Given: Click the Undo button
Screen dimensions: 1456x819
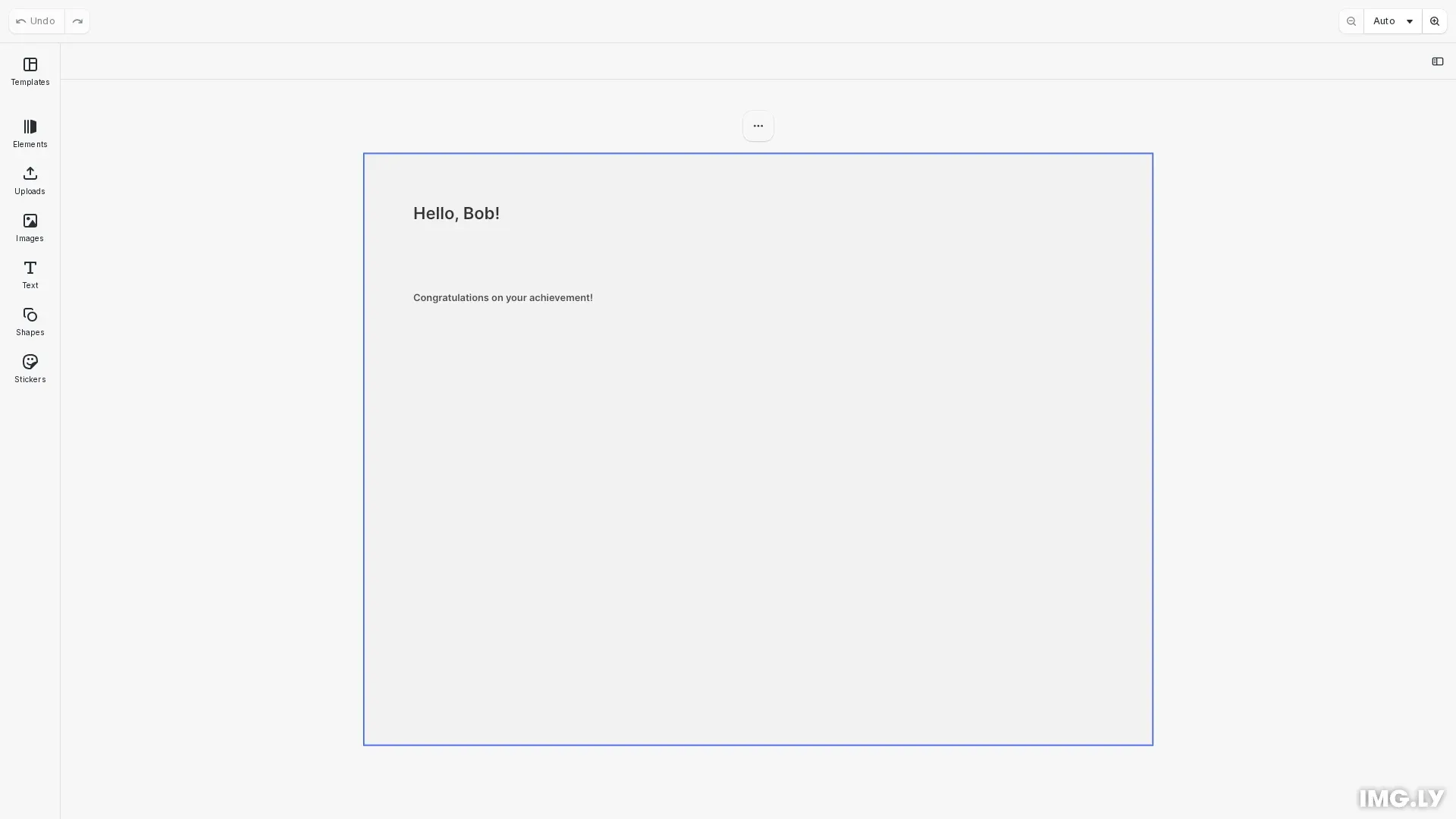Looking at the screenshot, I should point(35,20).
